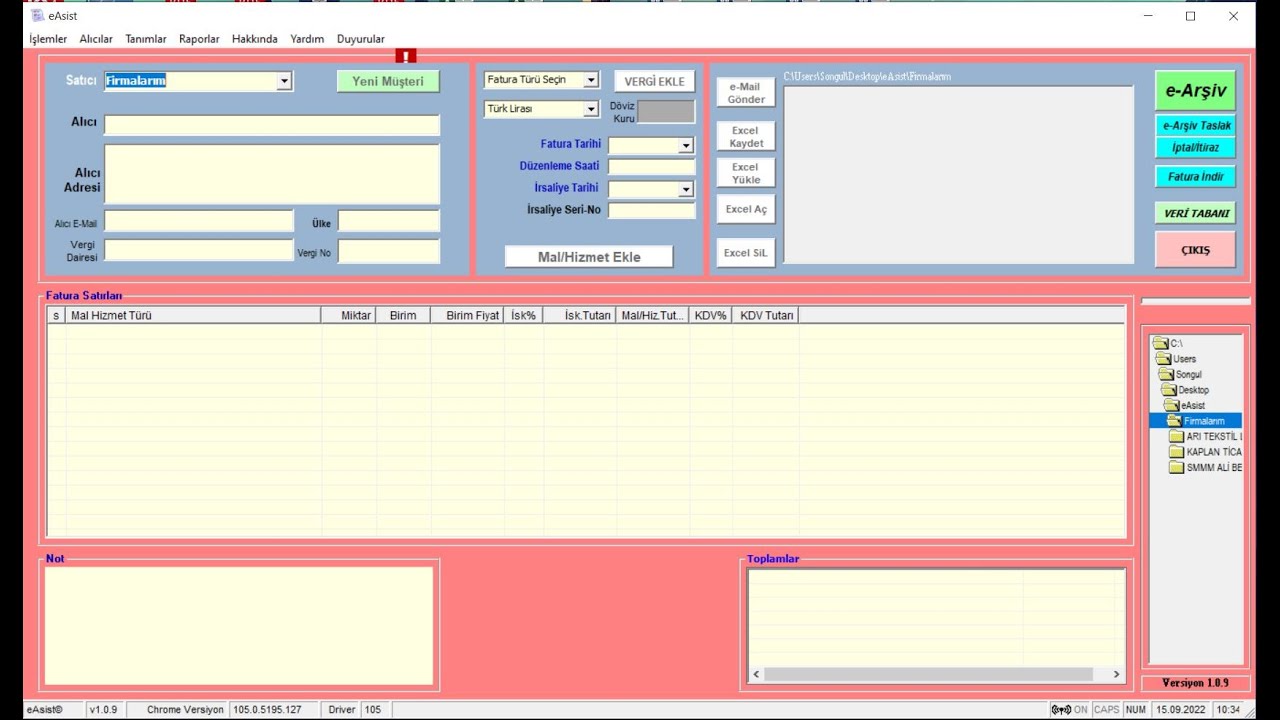Click the Alıcı Adresi text area
The height and width of the screenshot is (720, 1280).
[272, 174]
